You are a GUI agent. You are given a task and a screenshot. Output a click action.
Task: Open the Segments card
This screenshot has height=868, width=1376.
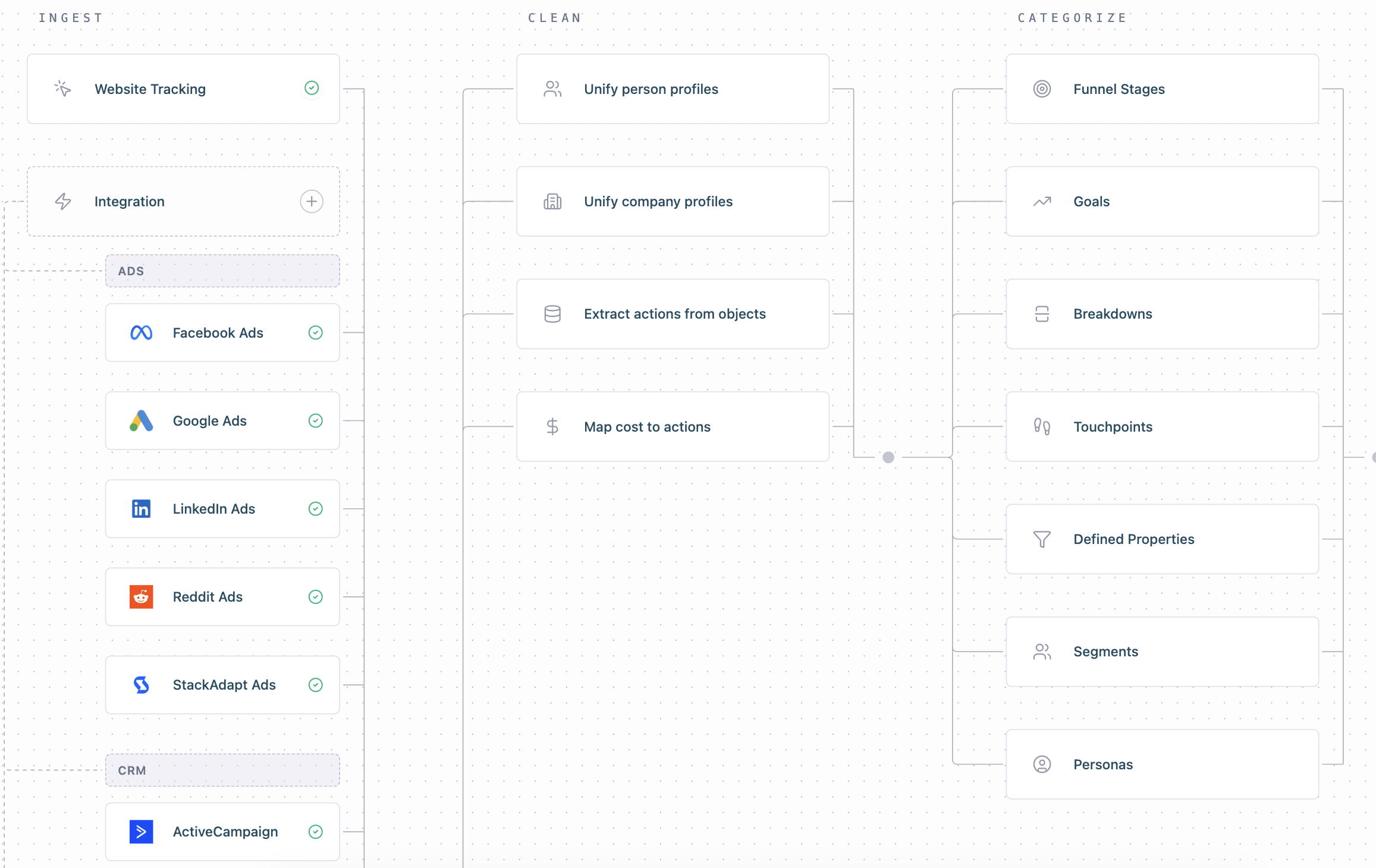pos(1161,652)
